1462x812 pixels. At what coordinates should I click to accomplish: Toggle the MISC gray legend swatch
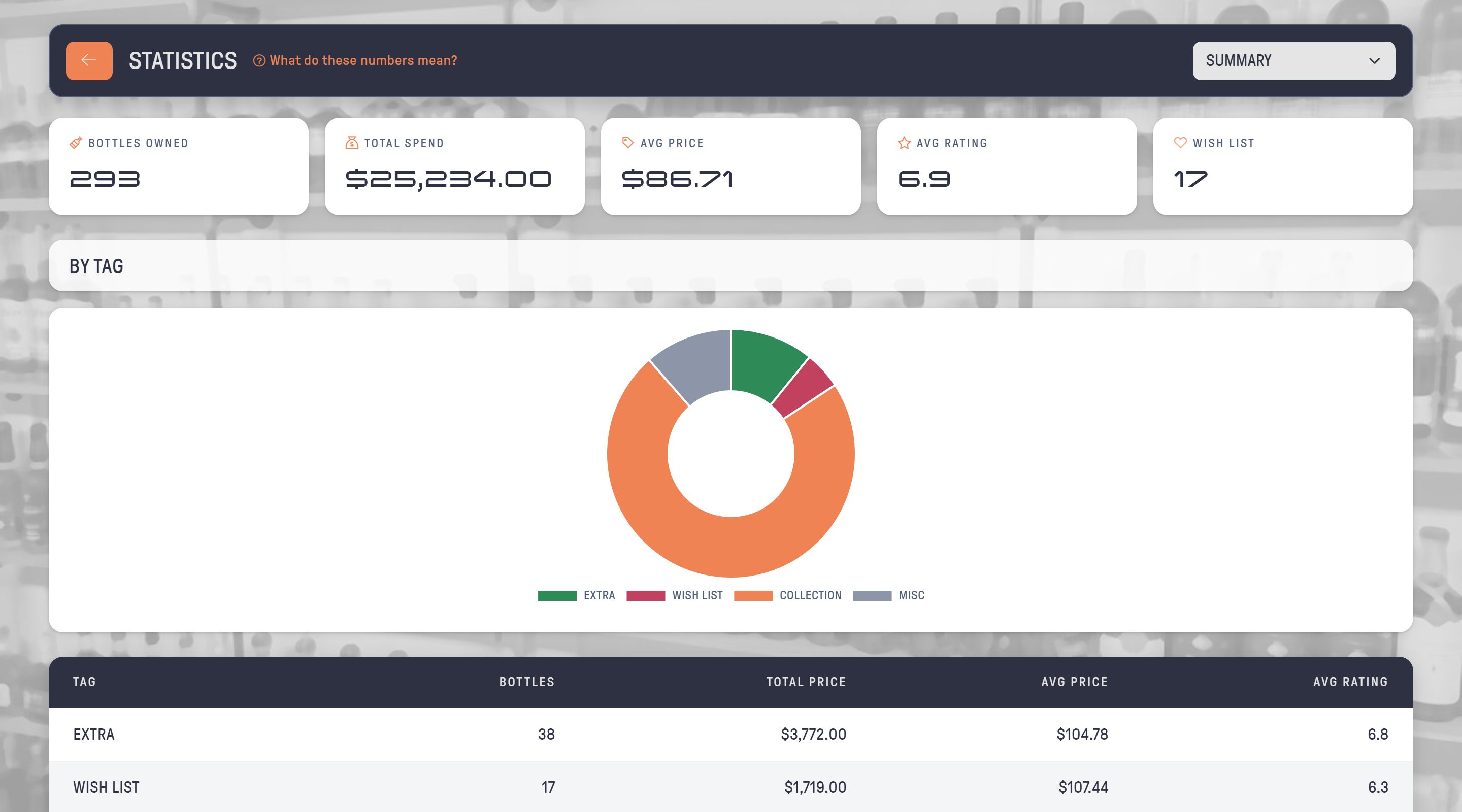tap(872, 596)
